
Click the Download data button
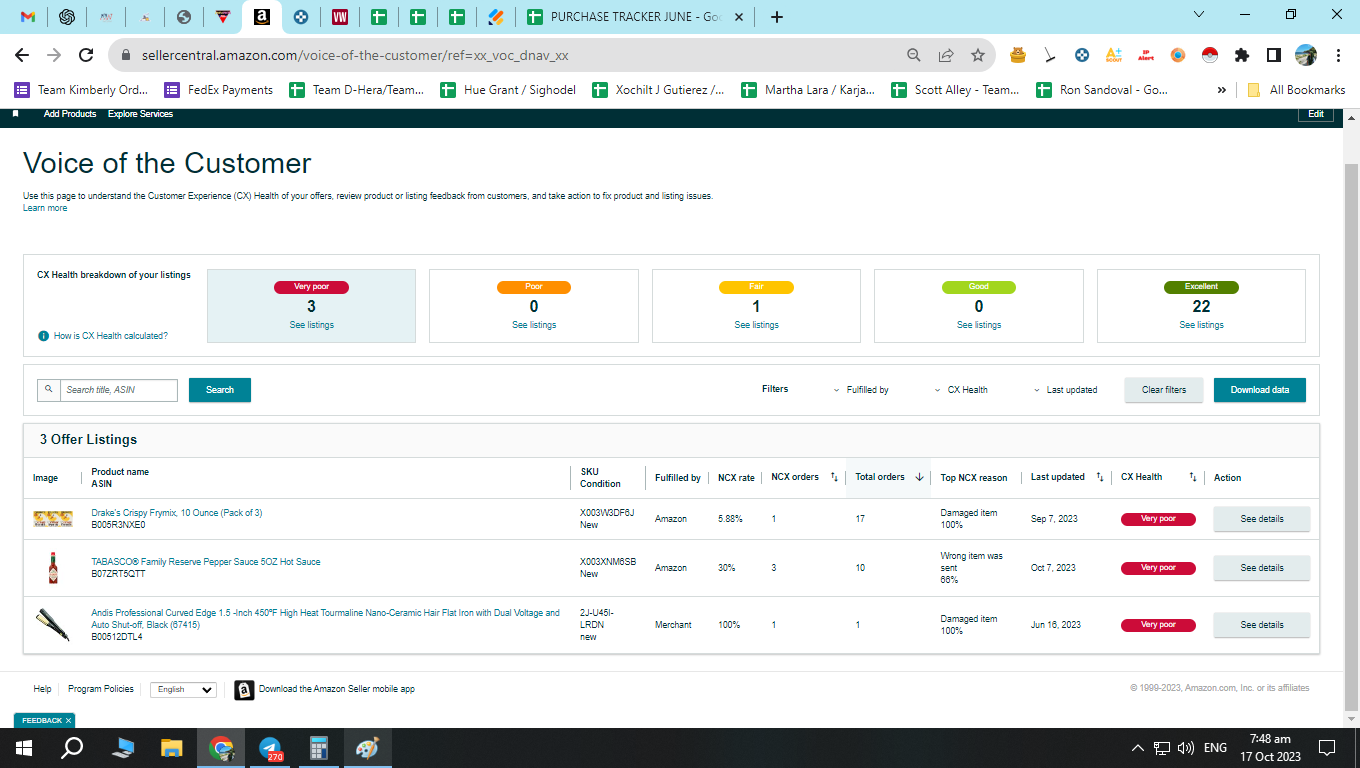pos(1260,390)
